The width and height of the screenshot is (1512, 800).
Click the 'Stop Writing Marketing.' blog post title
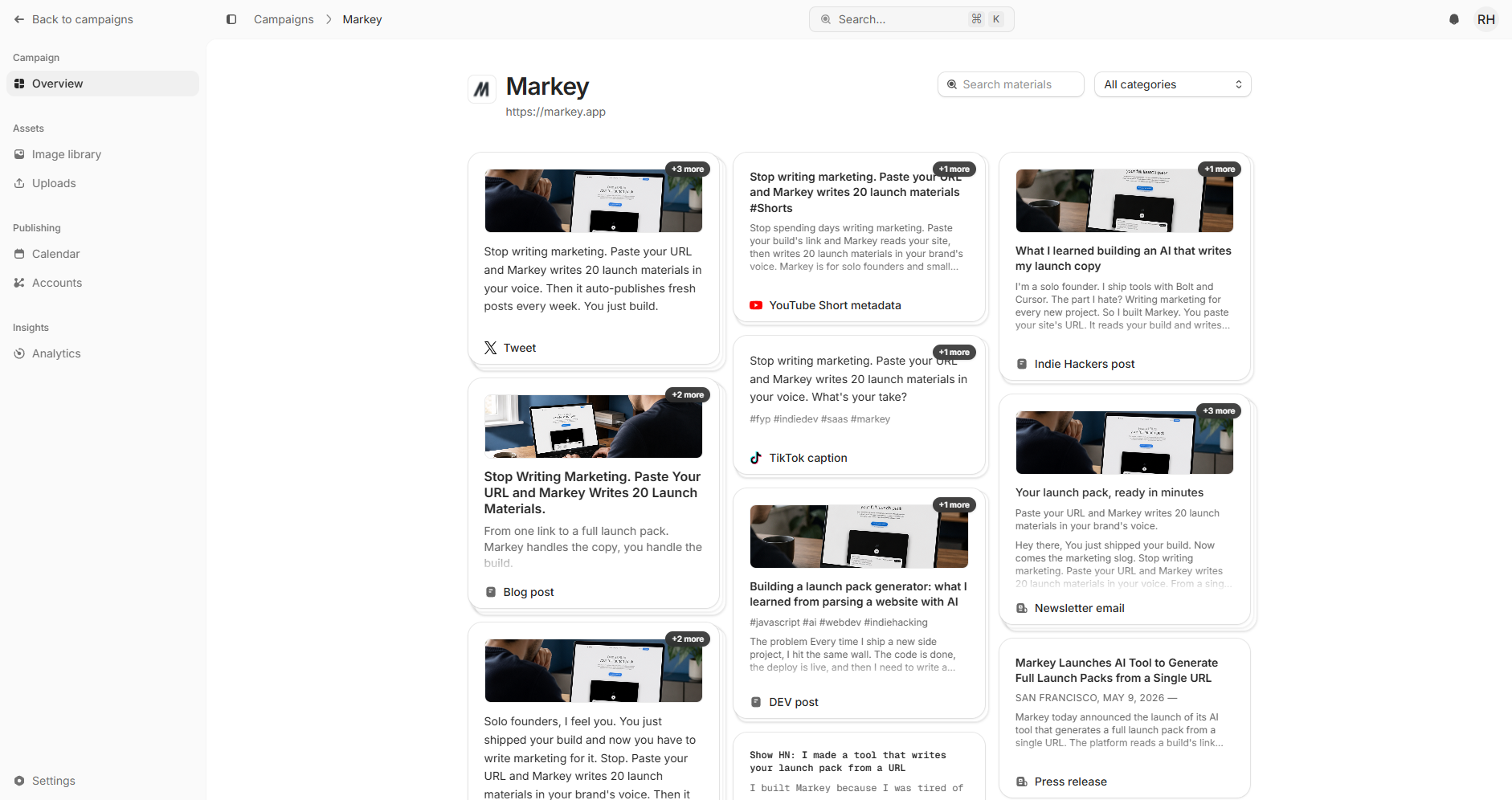coord(593,492)
